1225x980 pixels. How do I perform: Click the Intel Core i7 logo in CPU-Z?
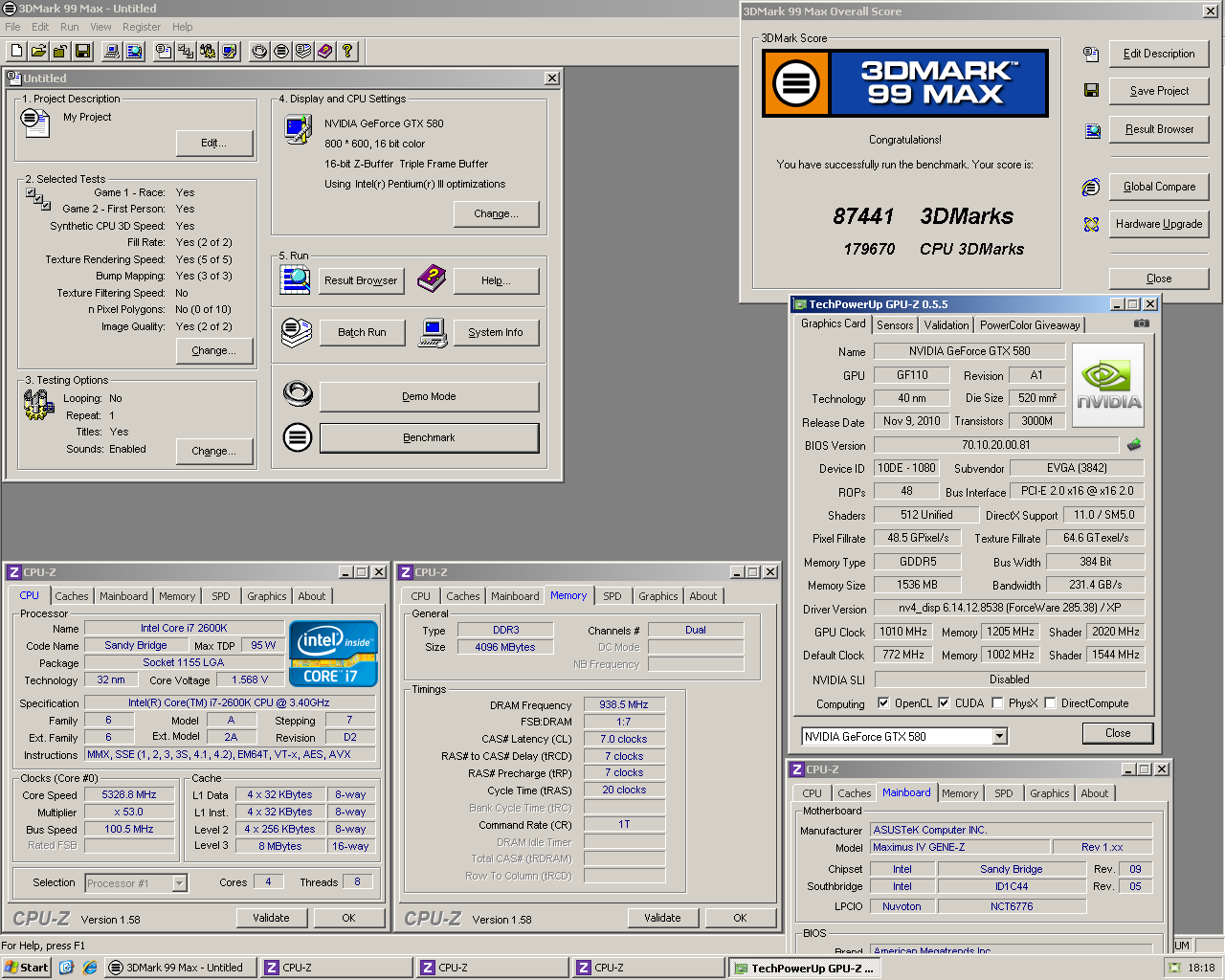[x=333, y=654]
